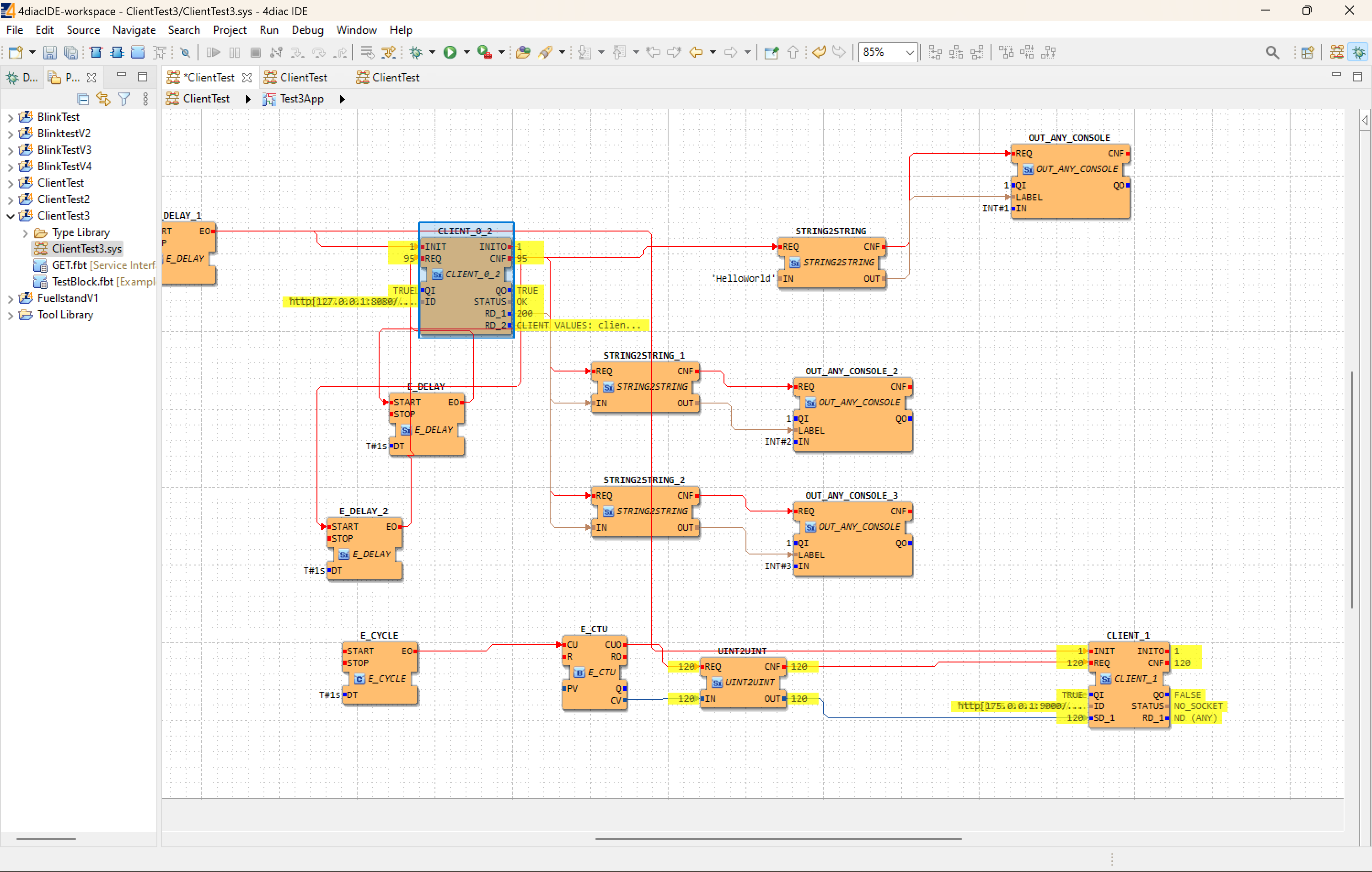Open the Navigate menu
Screen dimensions: 1372x872
[x=134, y=30]
